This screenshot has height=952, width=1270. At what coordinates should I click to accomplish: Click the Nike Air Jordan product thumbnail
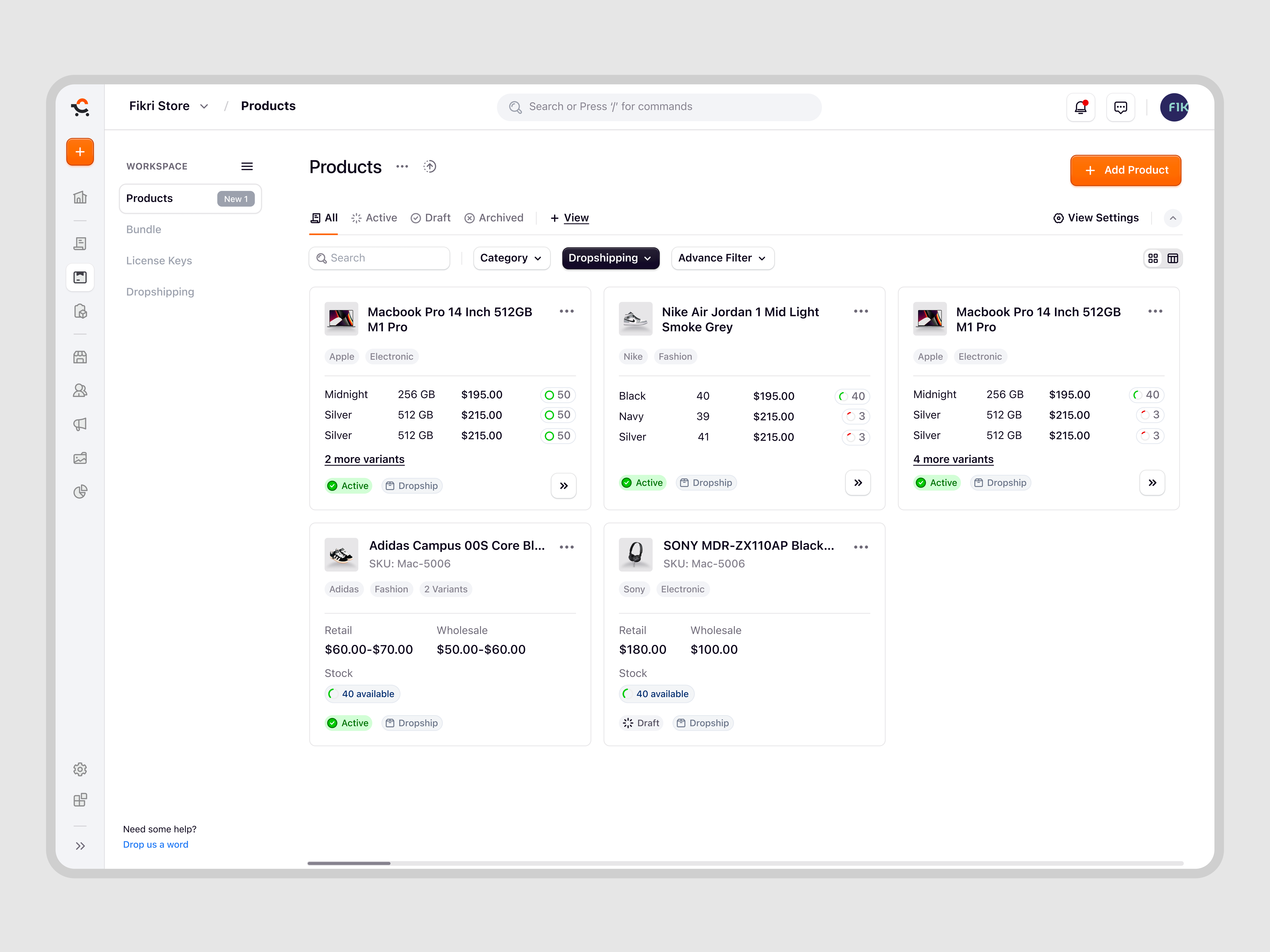click(636, 318)
